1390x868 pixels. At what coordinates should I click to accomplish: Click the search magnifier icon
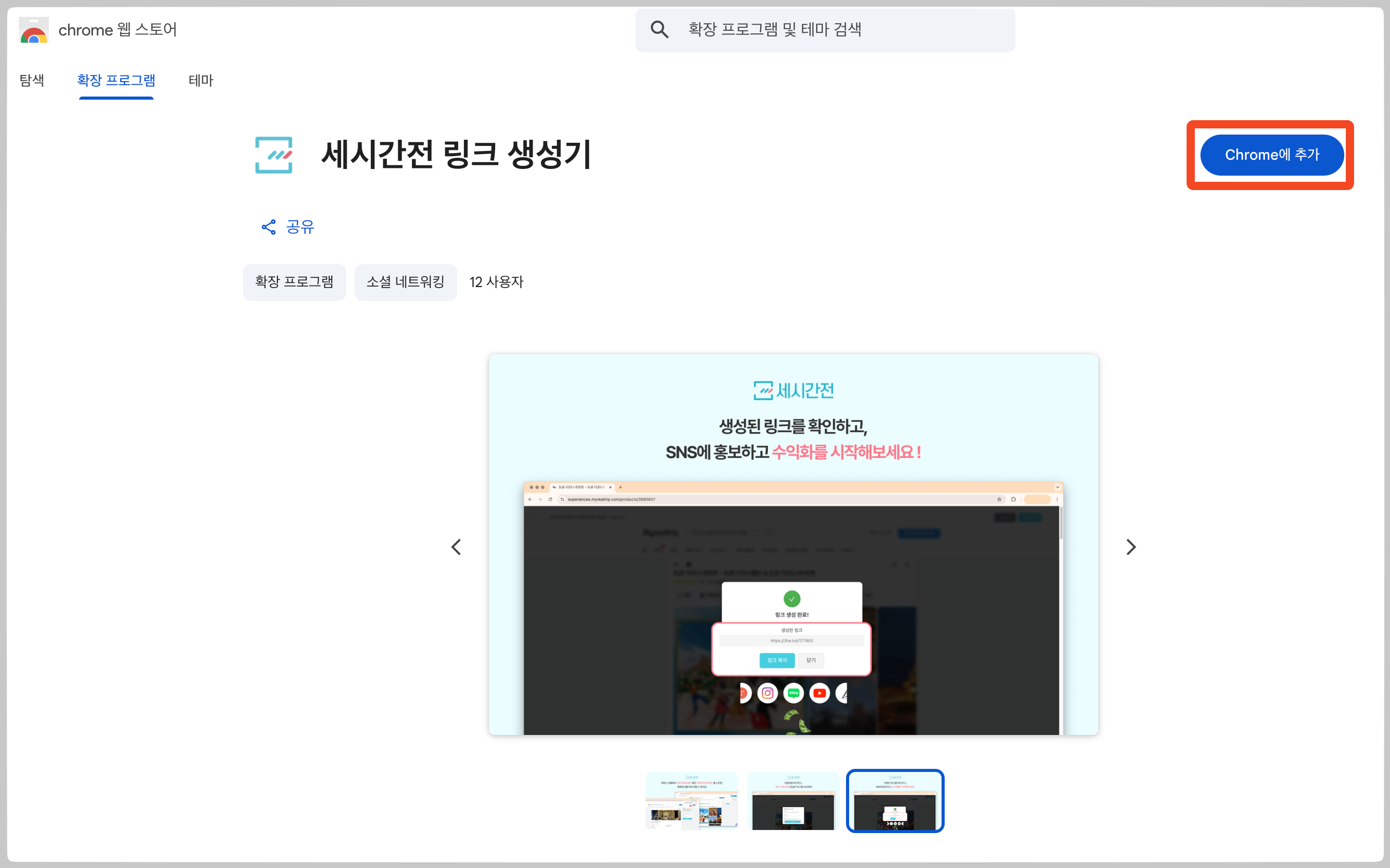[659, 30]
